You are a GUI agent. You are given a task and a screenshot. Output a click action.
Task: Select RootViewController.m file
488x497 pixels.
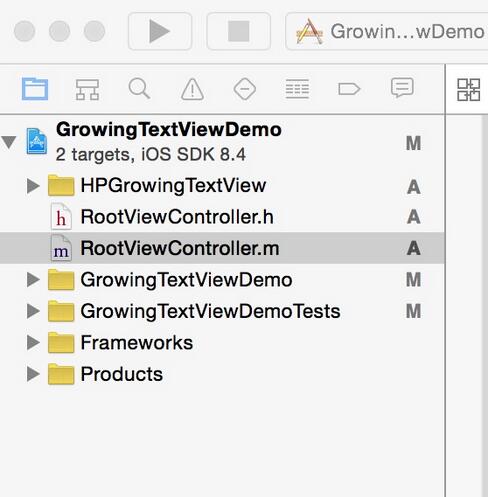tap(222, 248)
